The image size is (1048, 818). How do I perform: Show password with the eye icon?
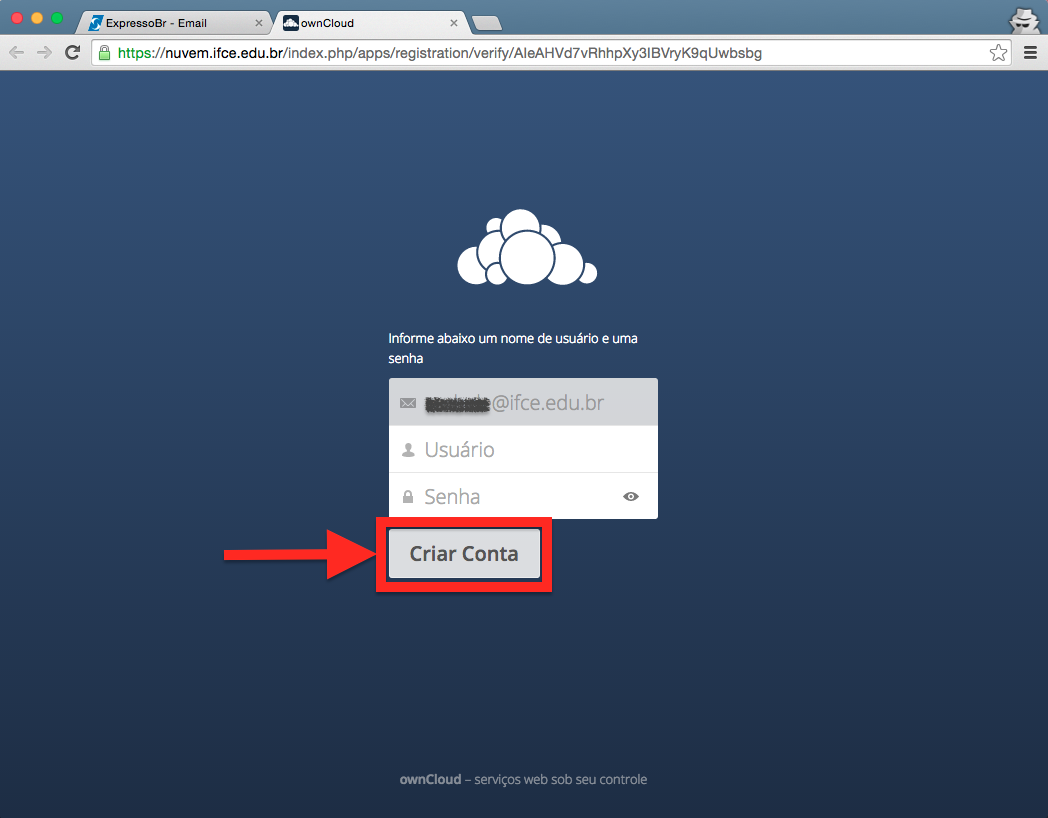click(x=631, y=497)
